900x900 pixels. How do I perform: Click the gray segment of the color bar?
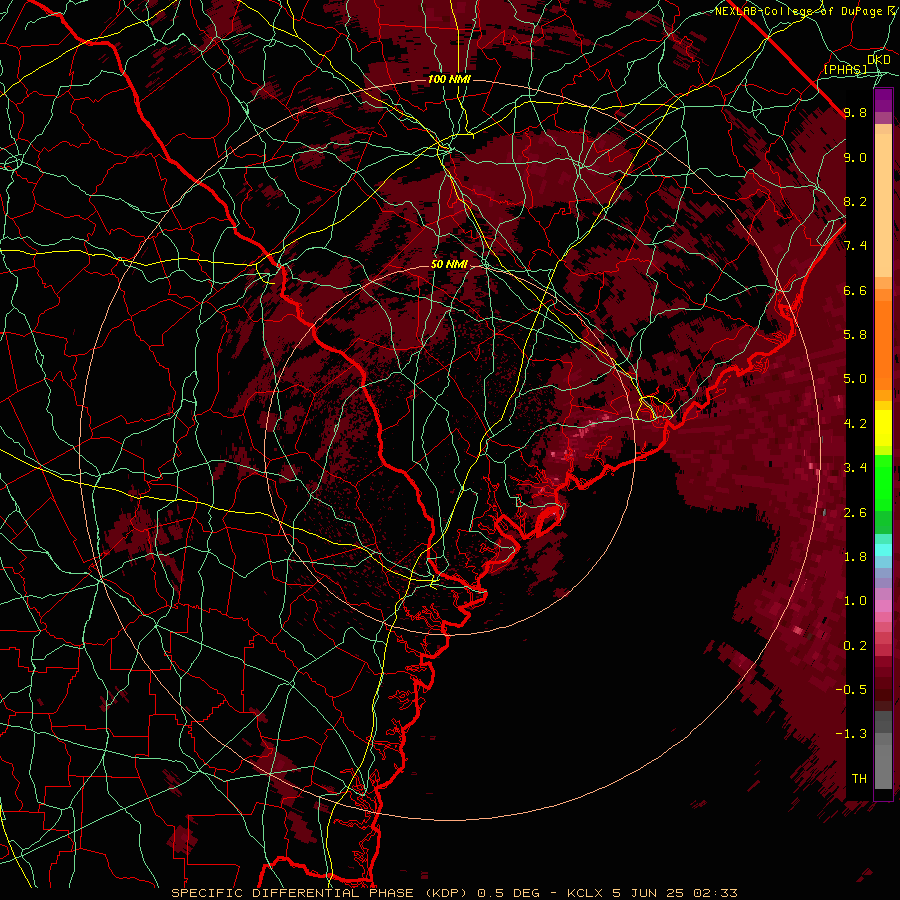click(883, 751)
